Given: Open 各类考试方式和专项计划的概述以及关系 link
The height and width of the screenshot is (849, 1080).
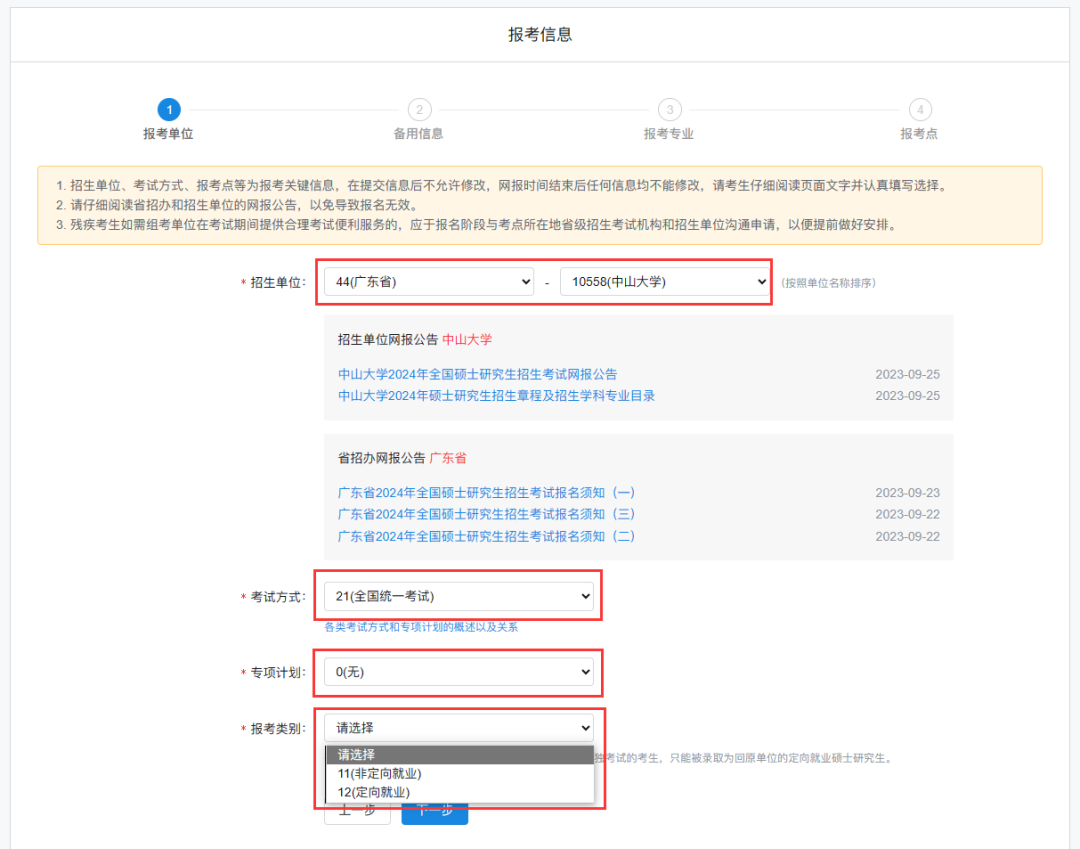Looking at the screenshot, I should (421, 627).
